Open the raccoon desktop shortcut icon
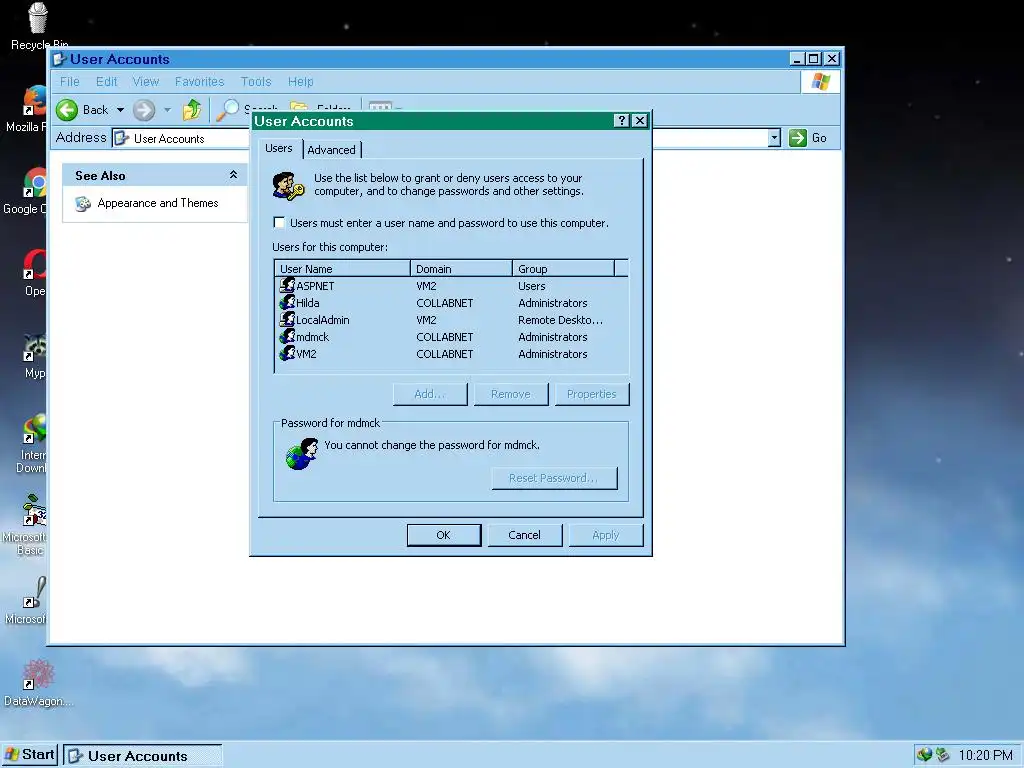 (x=35, y=347)
